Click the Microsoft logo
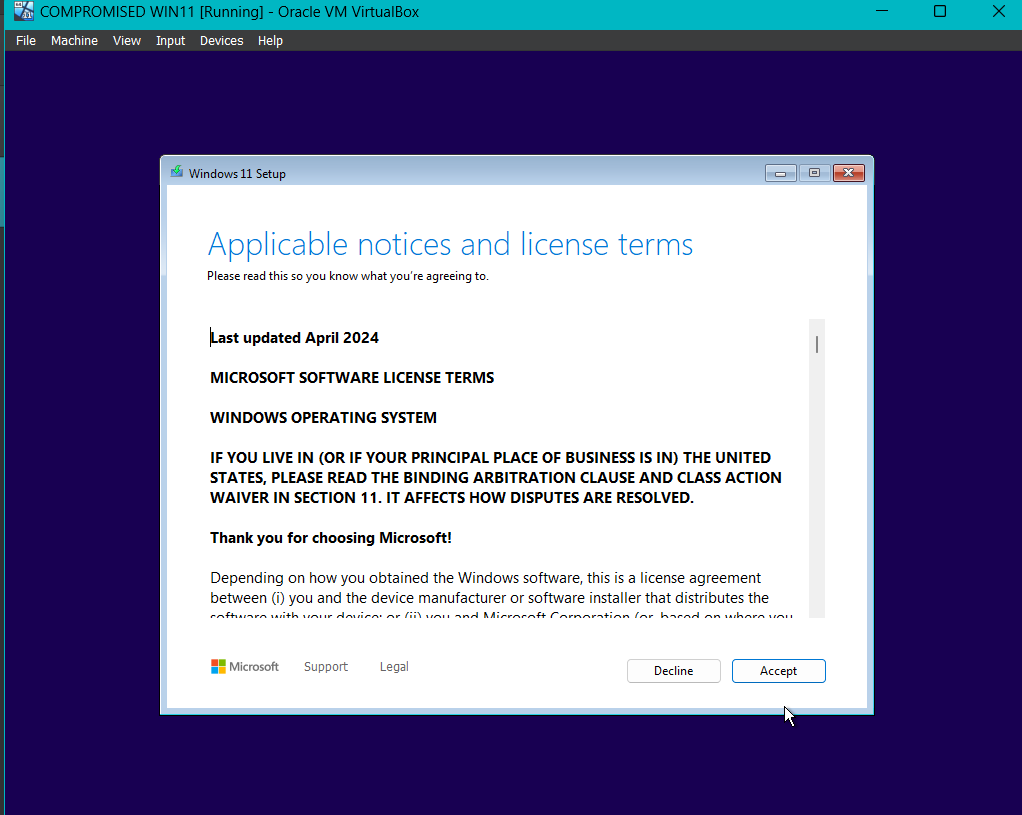This screenshot has height=815, width=1022. (244, 666)
